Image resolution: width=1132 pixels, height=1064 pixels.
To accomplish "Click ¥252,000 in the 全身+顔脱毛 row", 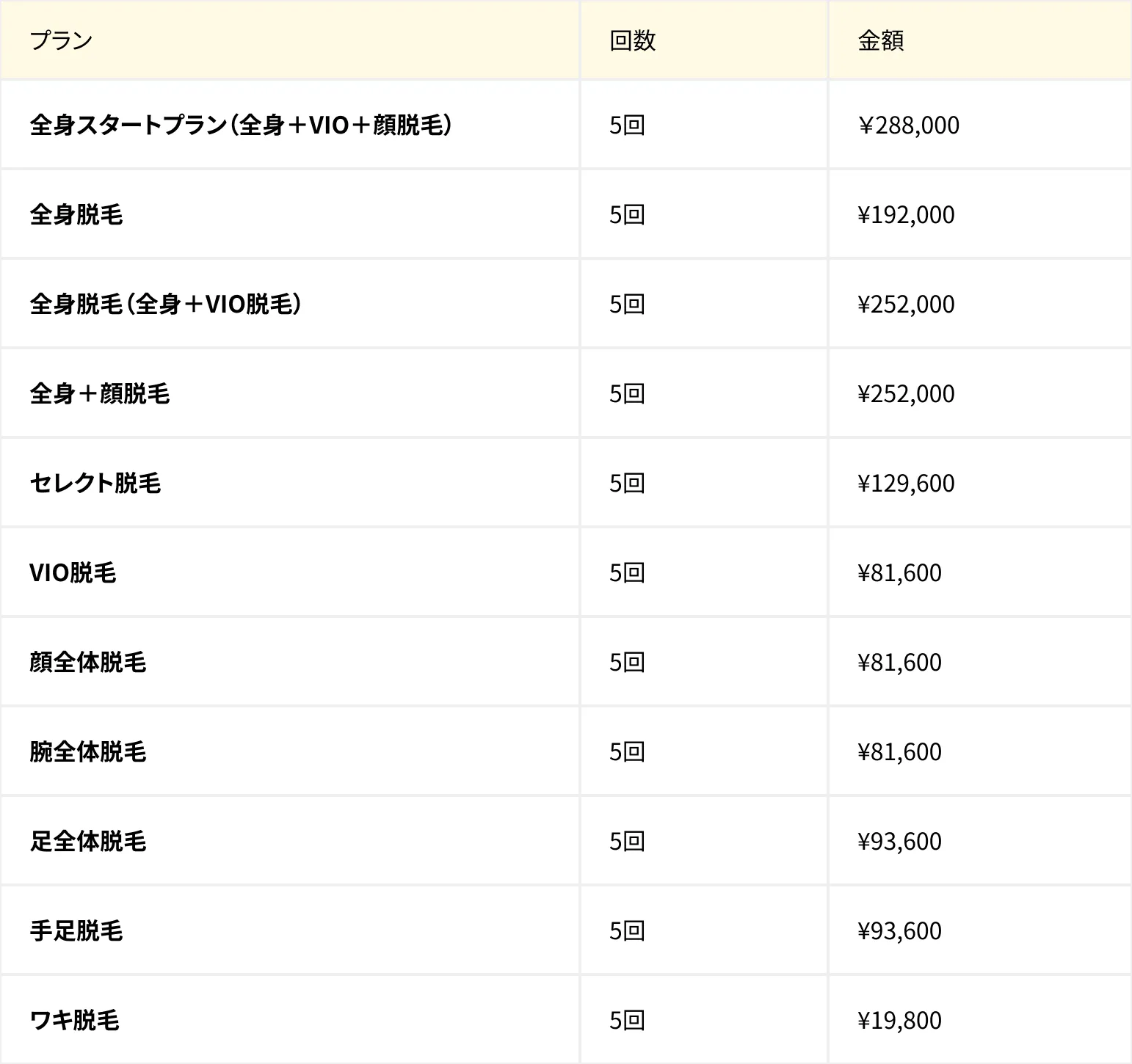I will (906, 394).
